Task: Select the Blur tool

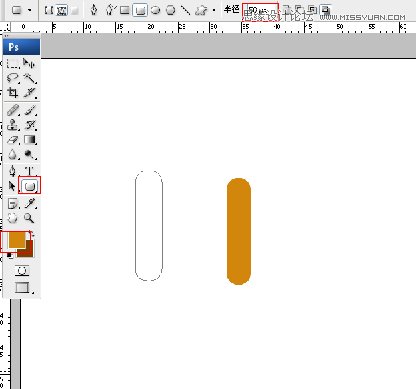Action: click(13, 154)
